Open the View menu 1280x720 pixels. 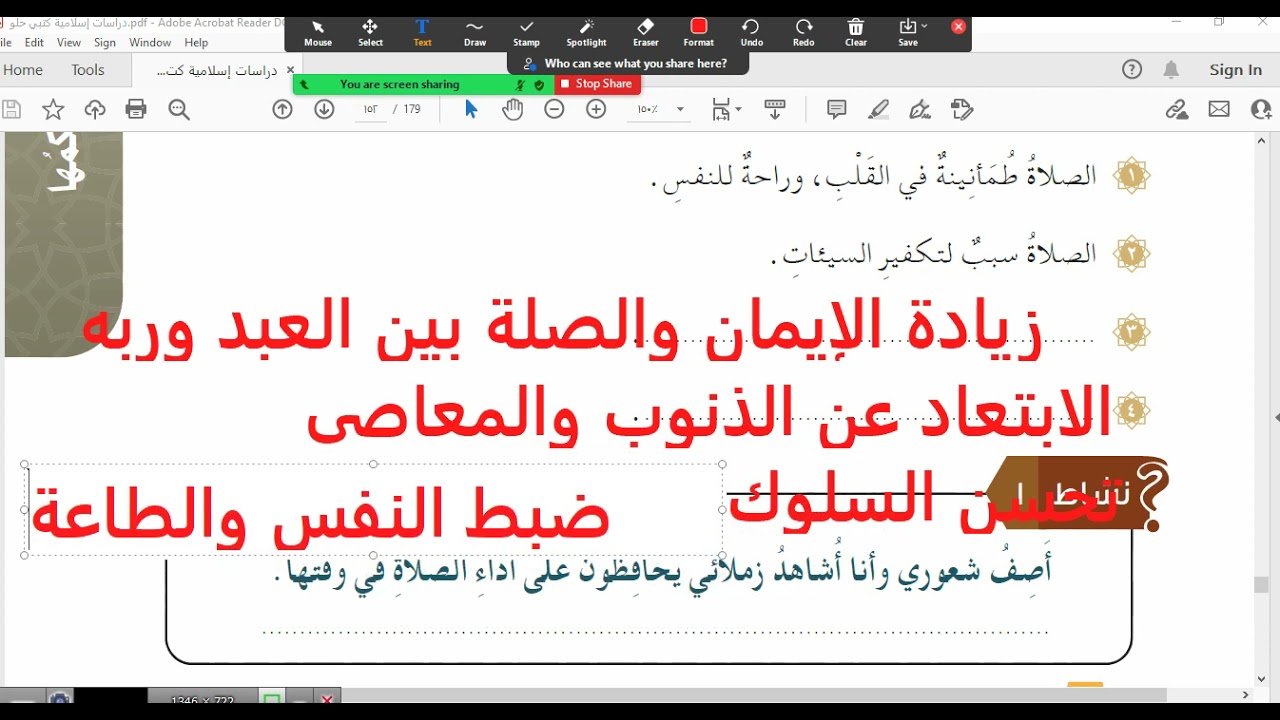(69, 43)
